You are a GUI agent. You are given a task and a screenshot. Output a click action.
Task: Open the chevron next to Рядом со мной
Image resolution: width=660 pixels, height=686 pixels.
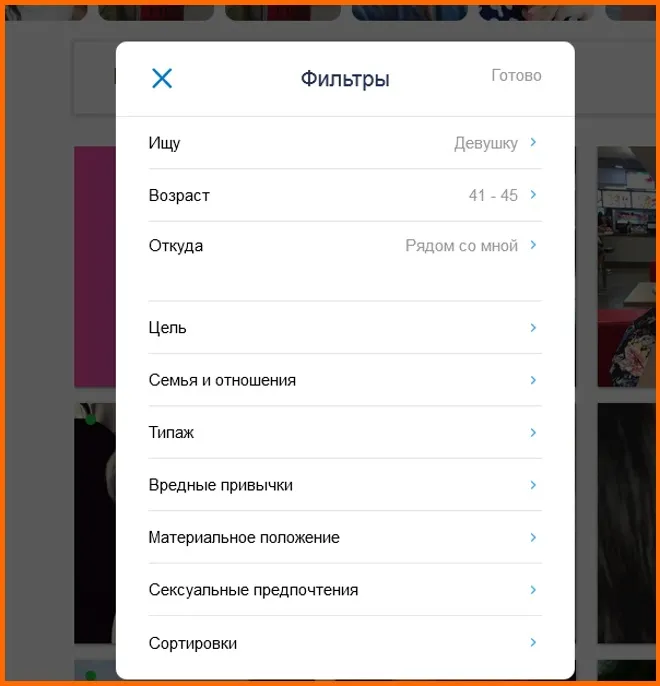click(533, 245)
